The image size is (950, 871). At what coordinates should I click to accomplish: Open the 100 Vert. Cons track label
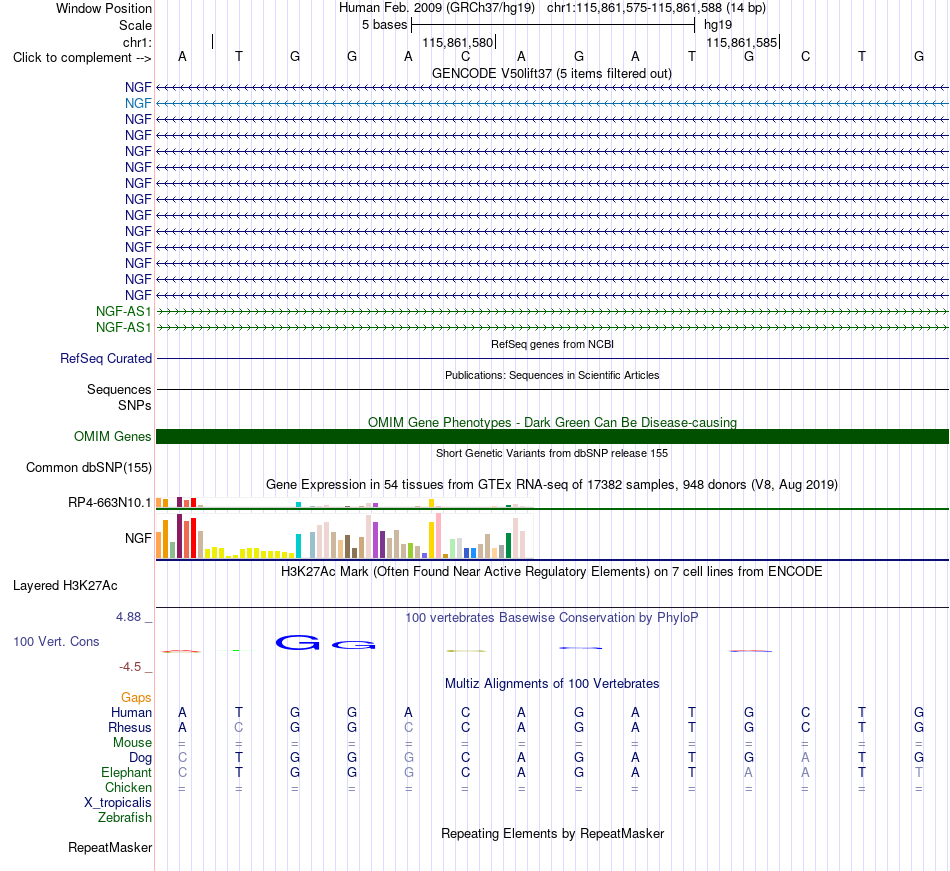[56, 641]
